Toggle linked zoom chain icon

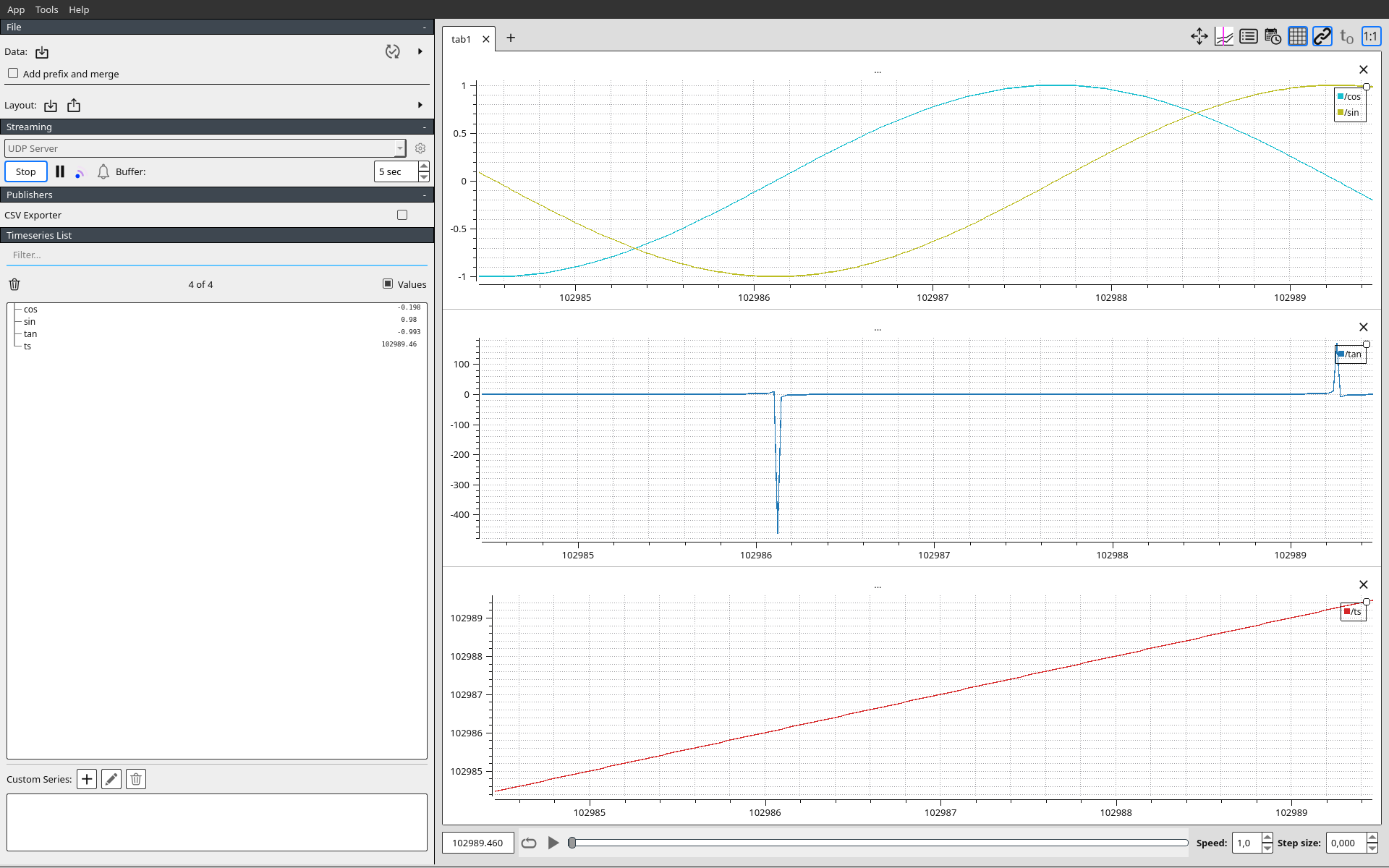tap(1322, 36)
